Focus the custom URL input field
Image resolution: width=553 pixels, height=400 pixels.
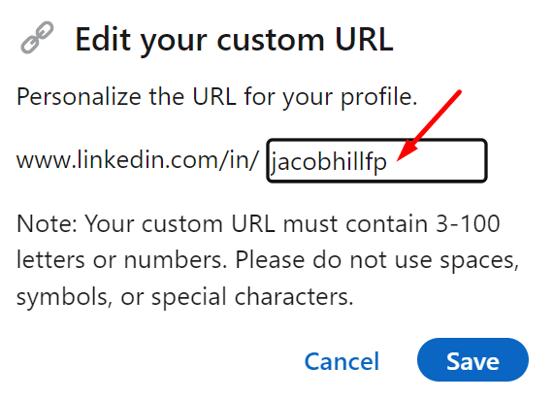coord(377,160)
